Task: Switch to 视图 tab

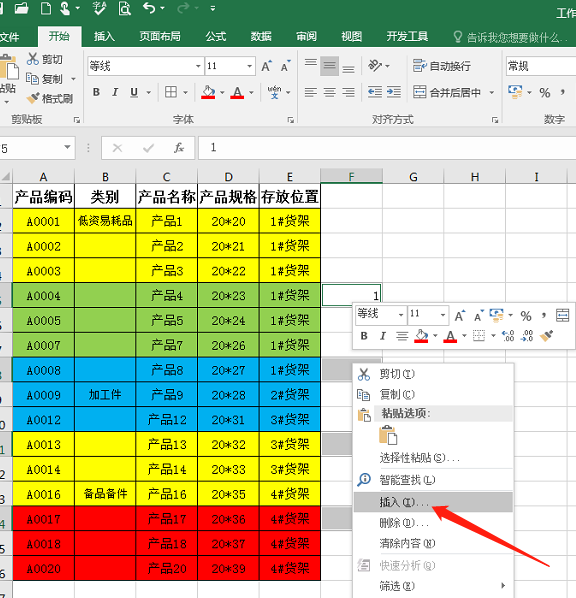Action: click(351, 37)
